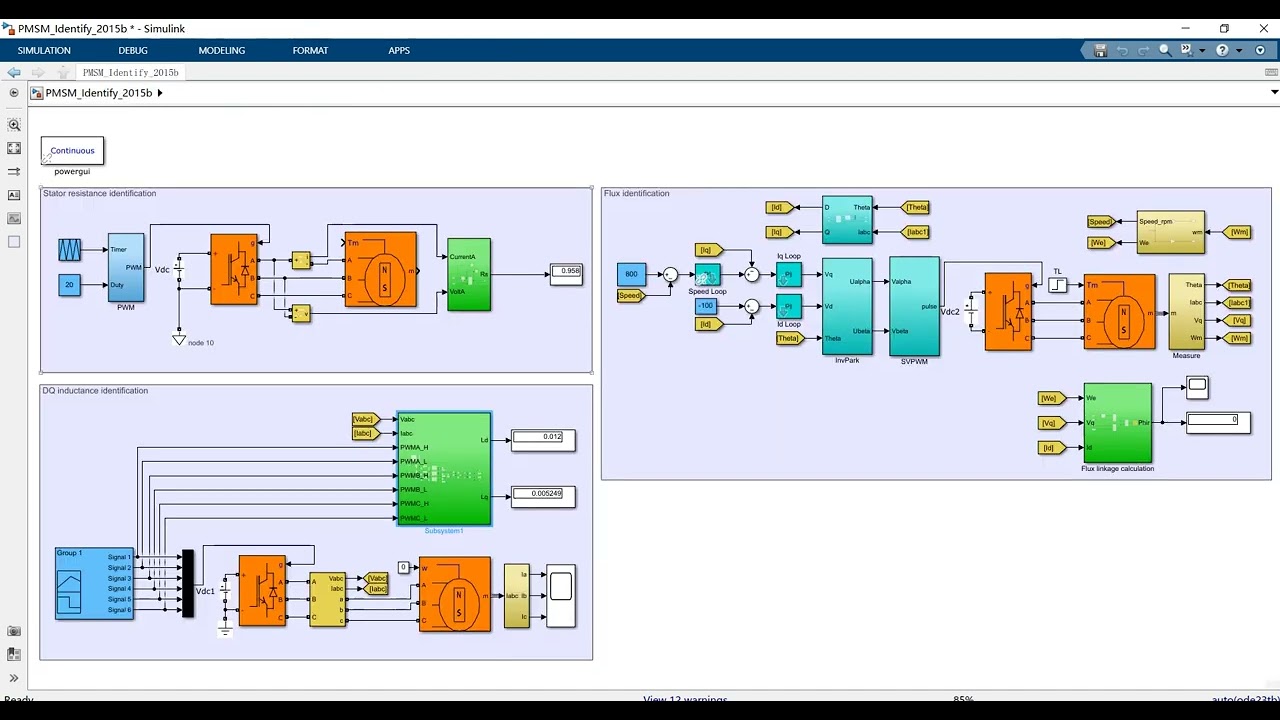
Task: Expand the favorite commands dropdown arrow
Action: point(1202,50)
